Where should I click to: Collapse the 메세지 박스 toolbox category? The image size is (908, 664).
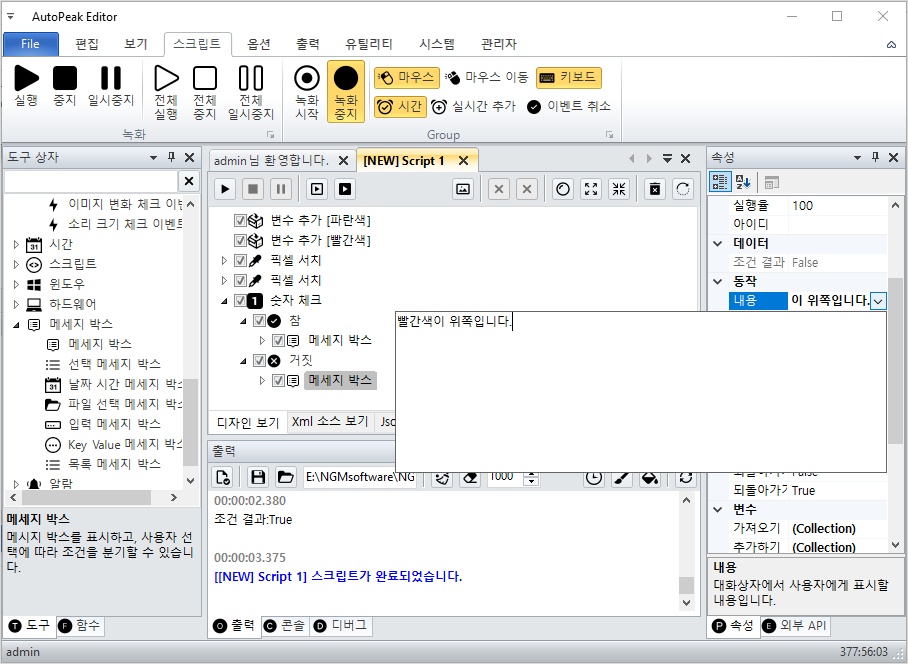click(16, 325)
